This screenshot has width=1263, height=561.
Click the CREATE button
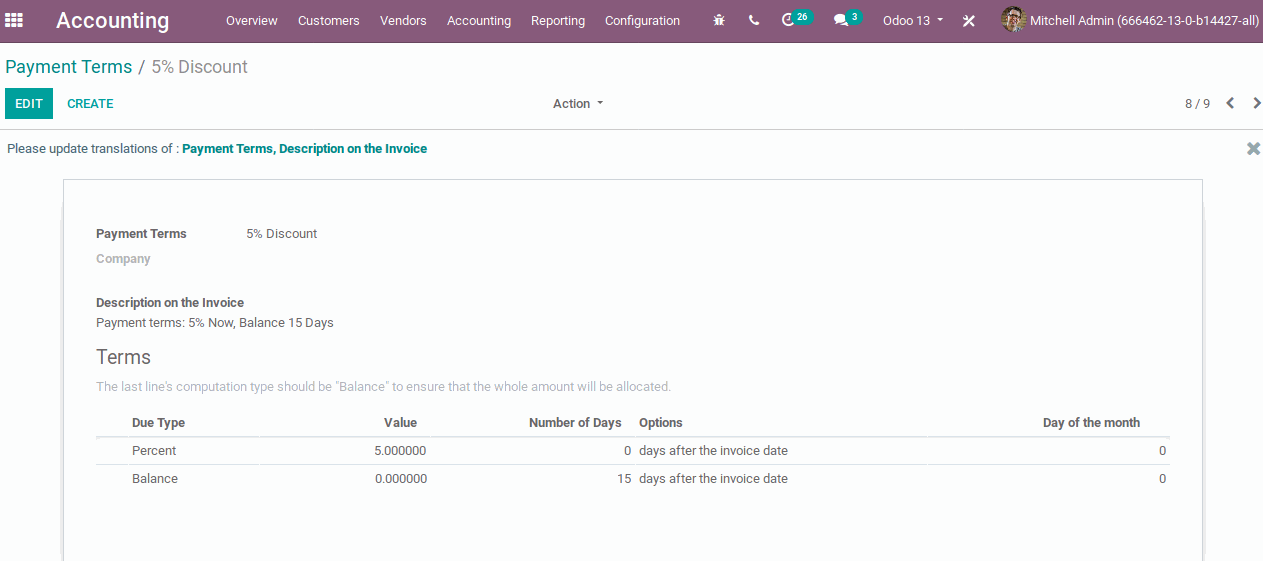(x=90, y=104)
